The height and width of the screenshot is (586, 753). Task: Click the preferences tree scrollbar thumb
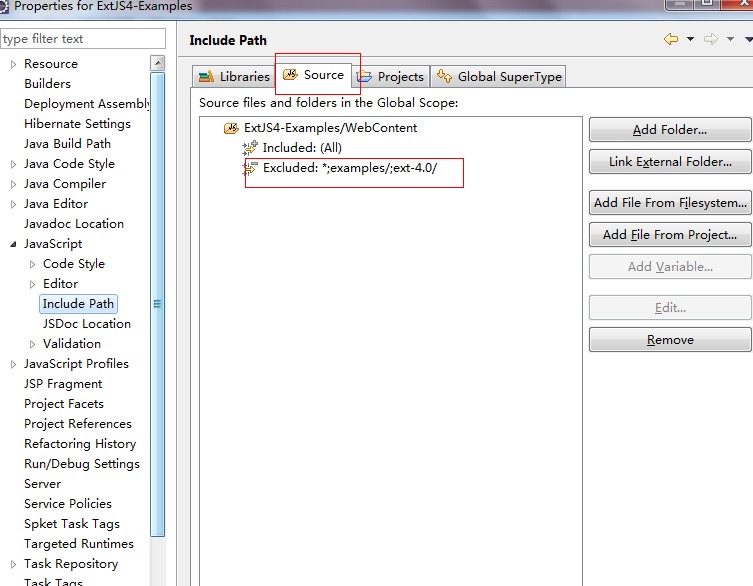coord(158,304)
